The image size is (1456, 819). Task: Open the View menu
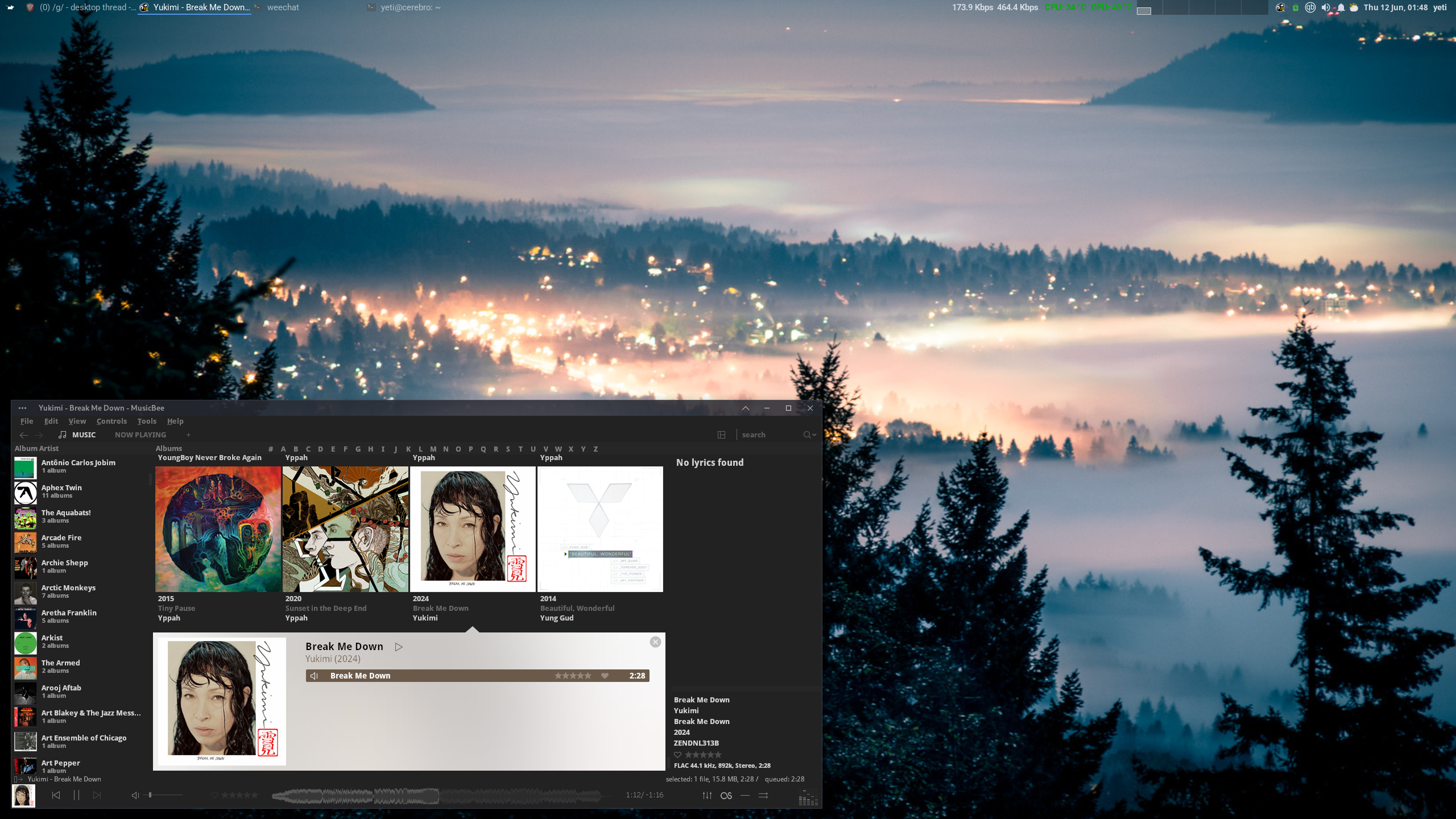click(77, 421)
